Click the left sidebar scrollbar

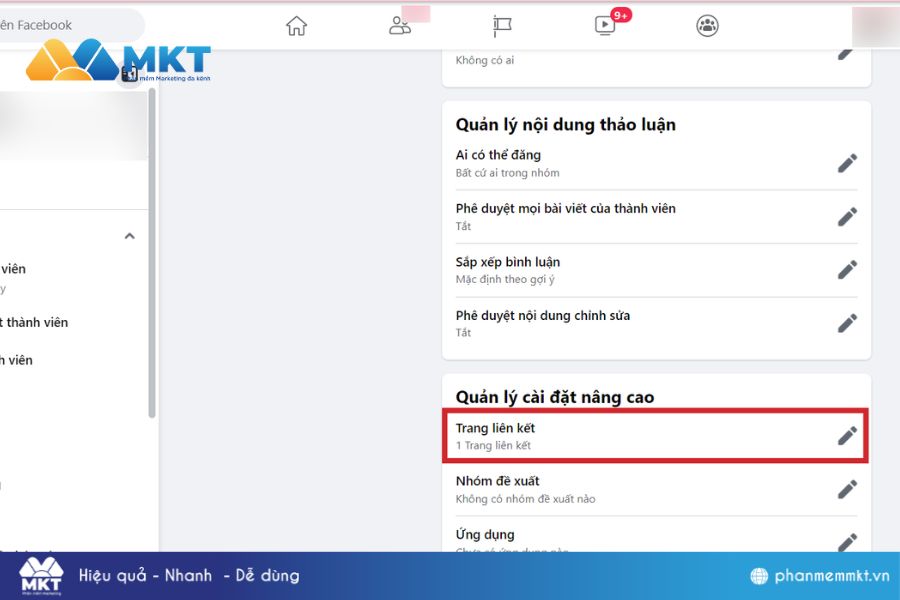coord(152,253)
